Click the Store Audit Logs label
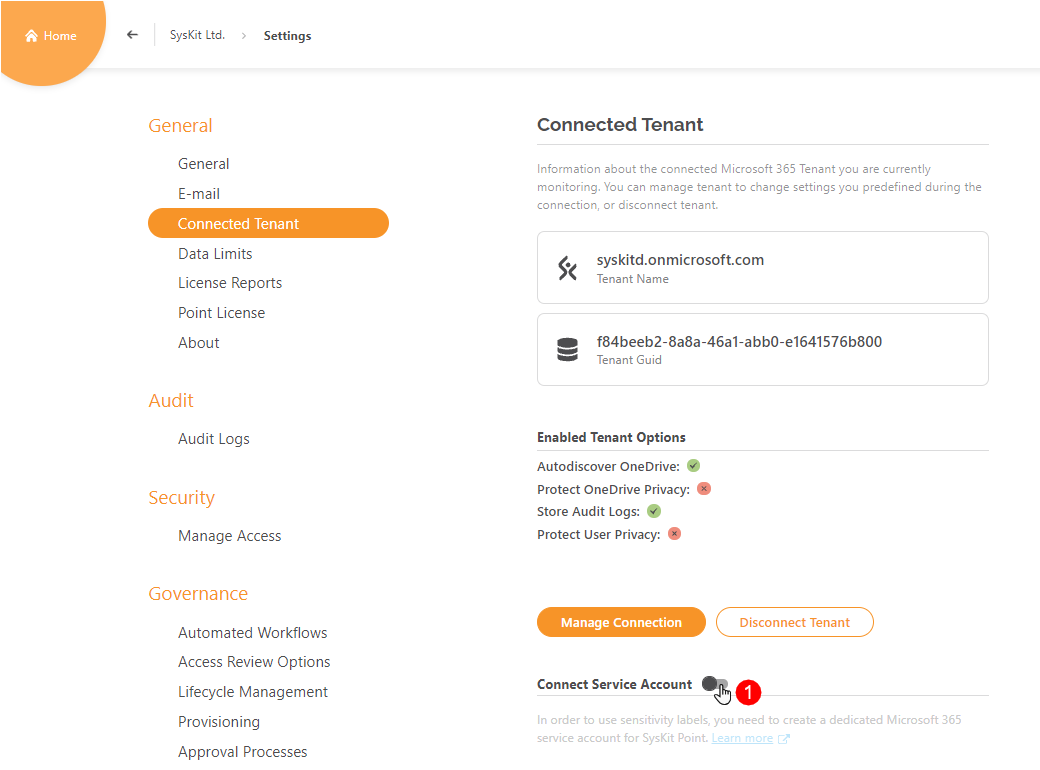Viewport: 1040px width, 770px height. point(588,511)
